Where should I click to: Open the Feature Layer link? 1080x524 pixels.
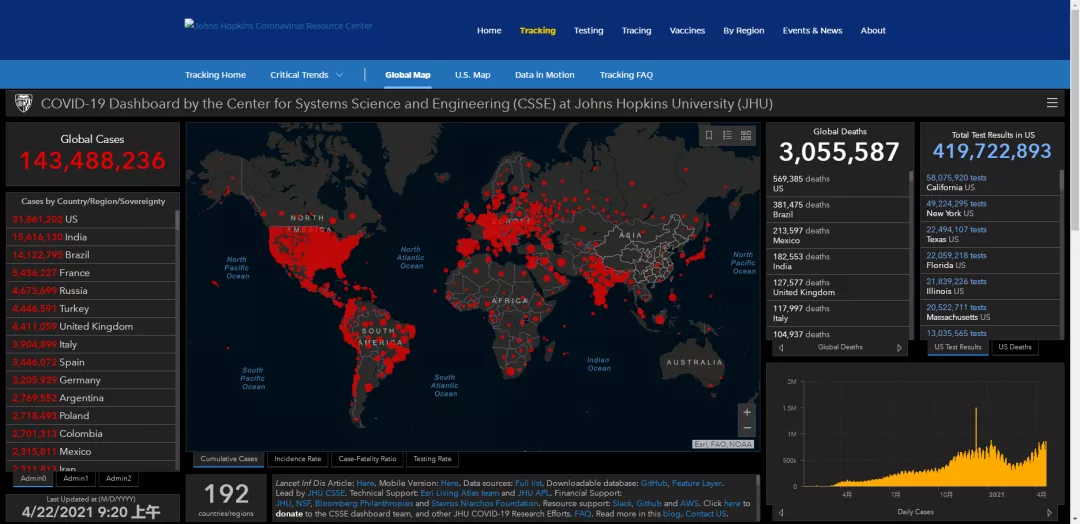coord(696,483)
